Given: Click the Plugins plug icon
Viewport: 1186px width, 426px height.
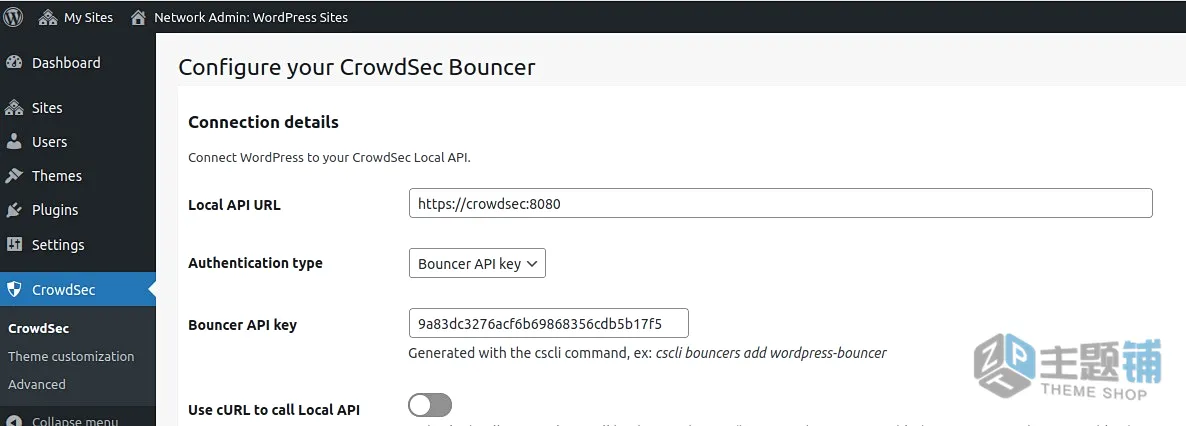Looking at the screenshot, I should tap(14, 210).
